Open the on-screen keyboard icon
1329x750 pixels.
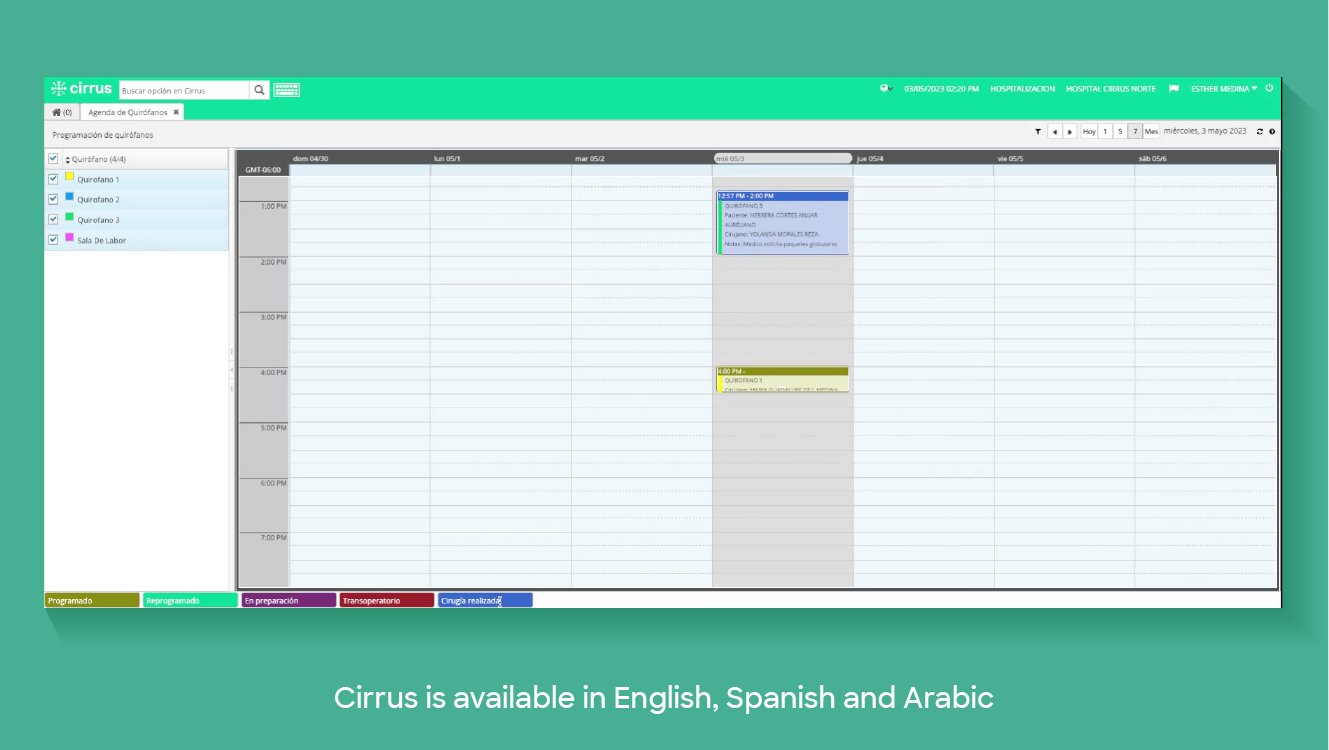tap(285, 89)
